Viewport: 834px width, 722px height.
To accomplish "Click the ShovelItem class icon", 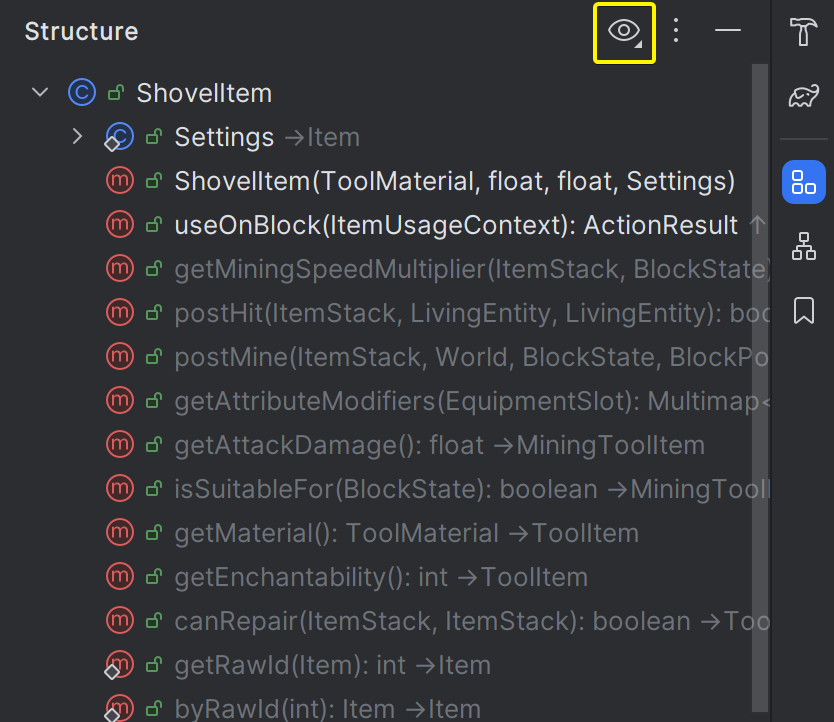I will click(x=81, y=93).
